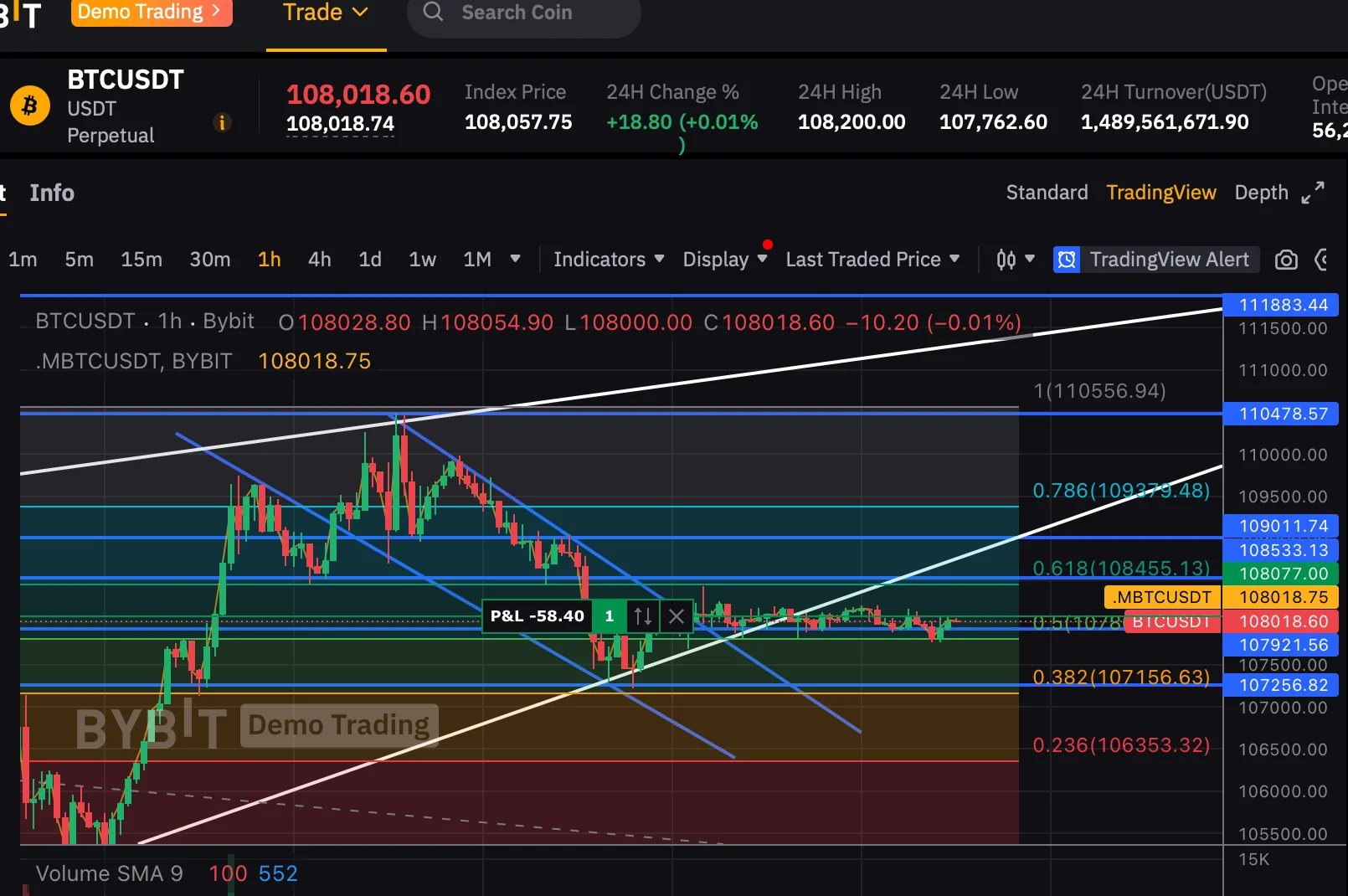Click the Index Price value 108,057.75

click(518, 122)
